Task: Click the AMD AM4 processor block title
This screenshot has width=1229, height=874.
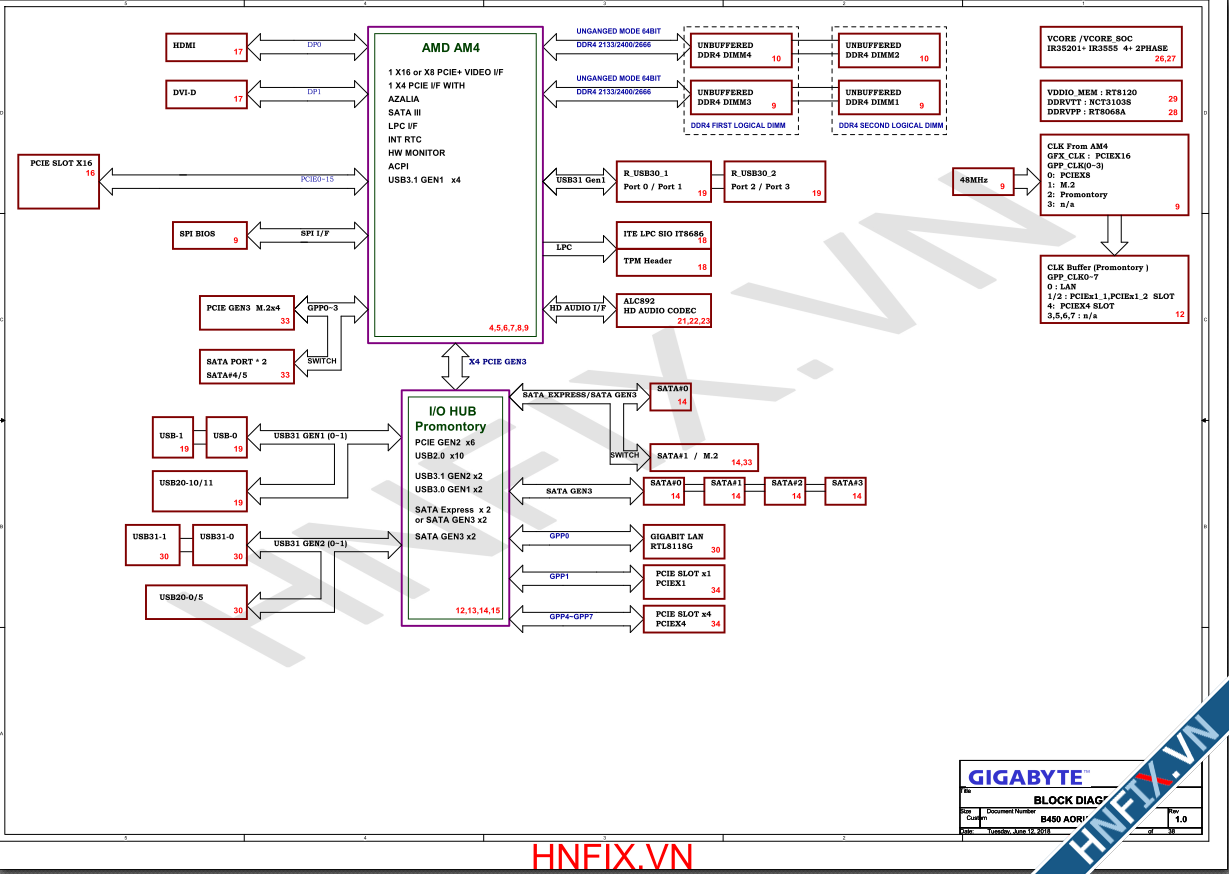Action: tap(450, 48)
